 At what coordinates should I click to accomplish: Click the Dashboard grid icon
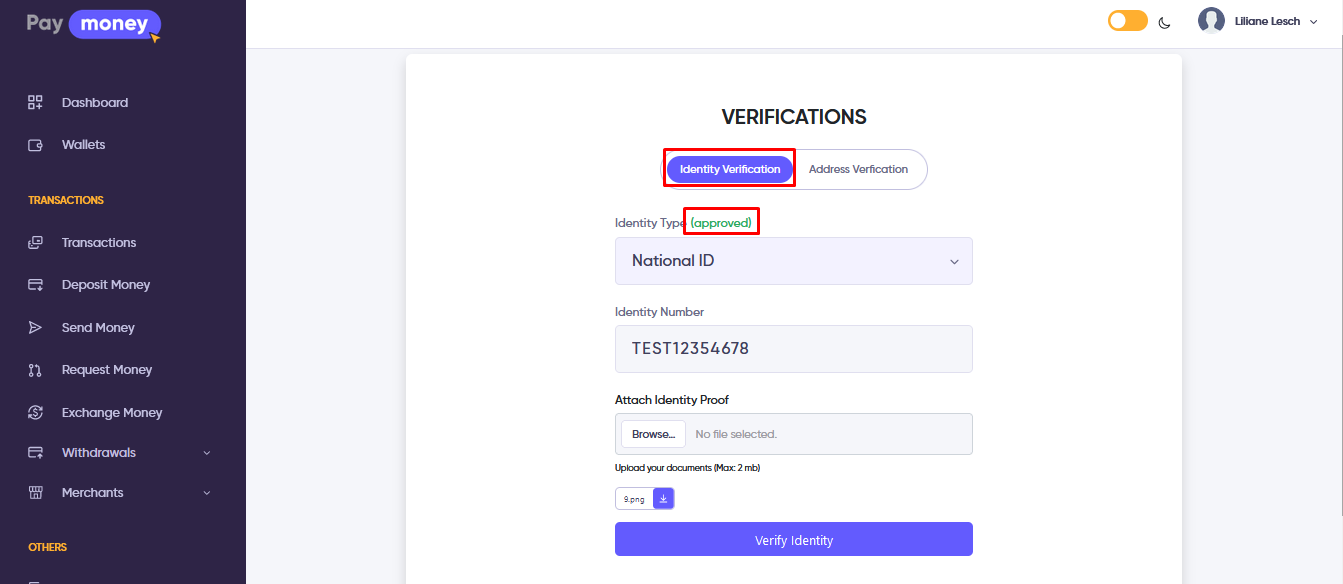[36, 102]
